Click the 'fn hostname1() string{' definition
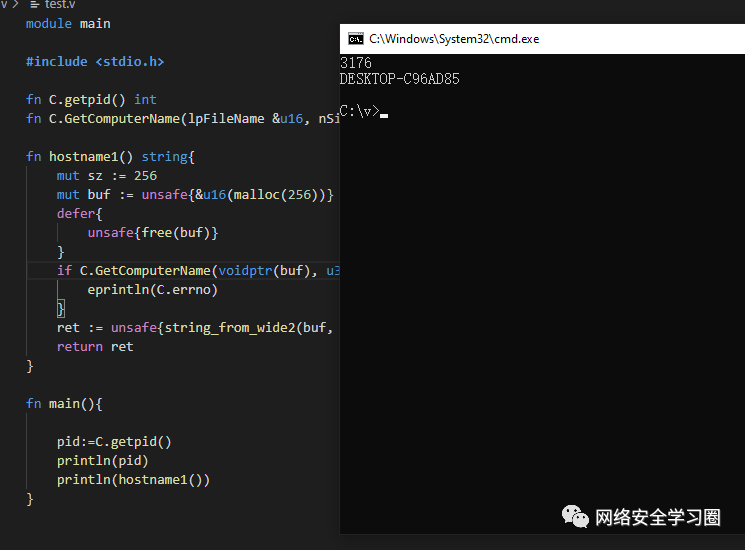 [x=110, y=157]
